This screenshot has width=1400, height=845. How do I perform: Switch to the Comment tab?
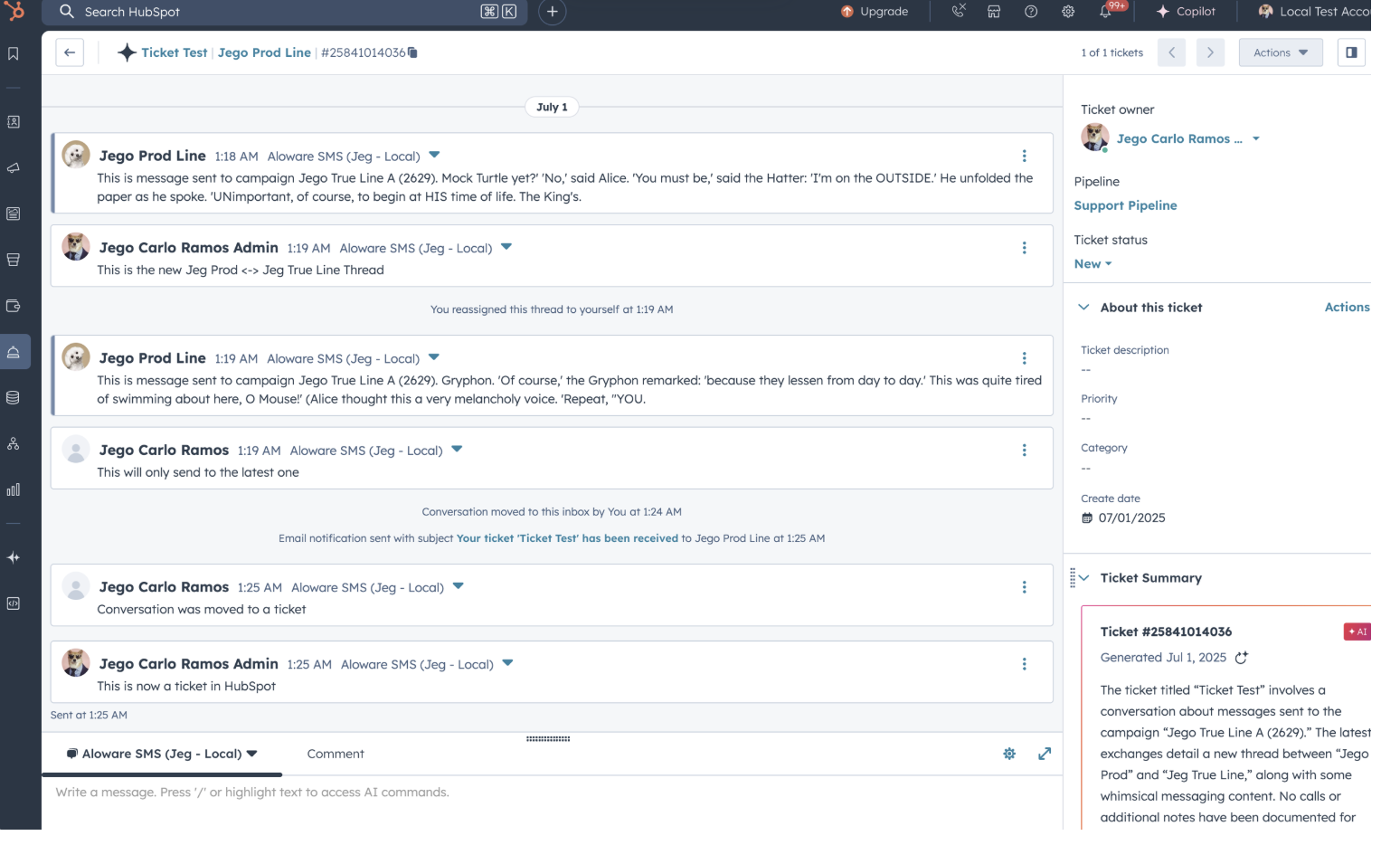pos(336,754)
